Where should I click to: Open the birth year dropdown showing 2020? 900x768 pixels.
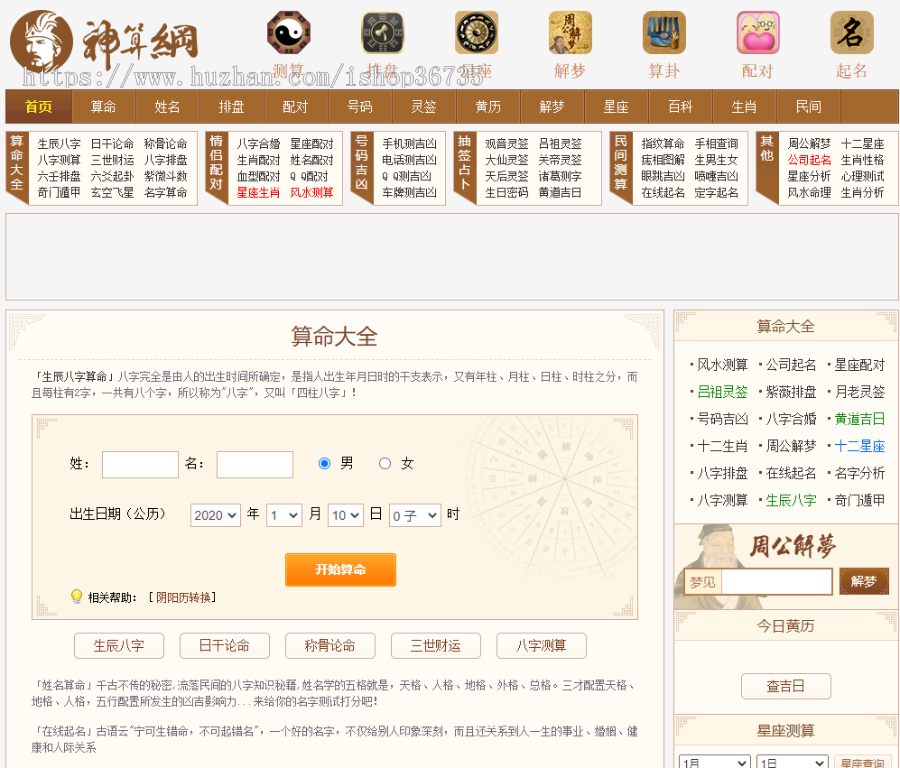[215, 515]
